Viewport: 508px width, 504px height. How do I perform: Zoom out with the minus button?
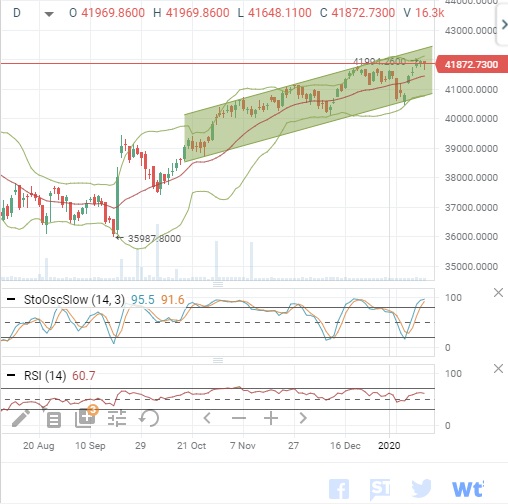point(239,418)
